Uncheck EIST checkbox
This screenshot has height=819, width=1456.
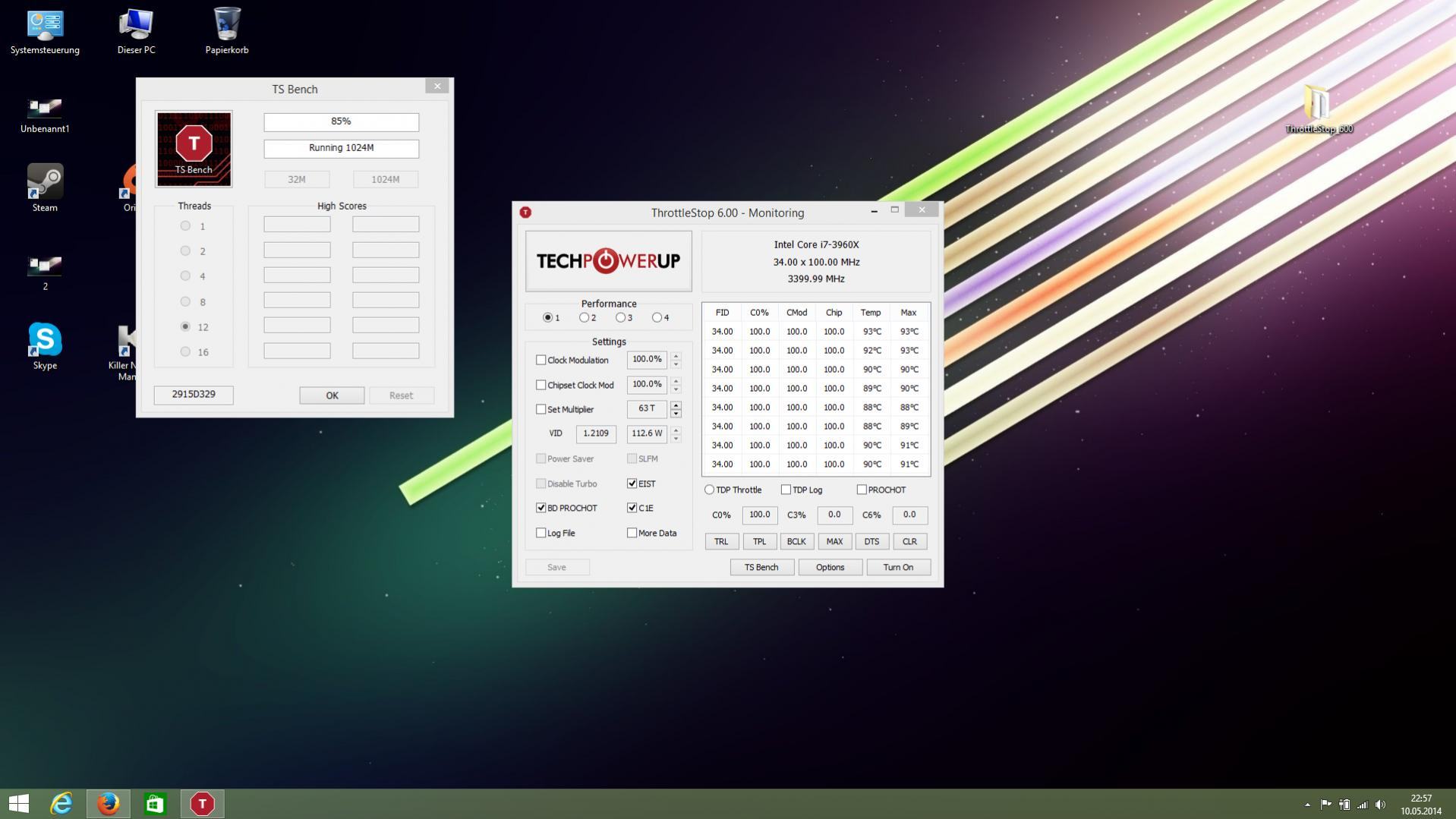[632, 484]
